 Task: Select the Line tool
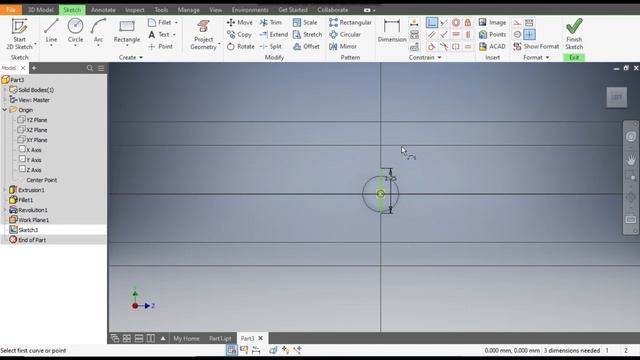(x=51, y=31)
